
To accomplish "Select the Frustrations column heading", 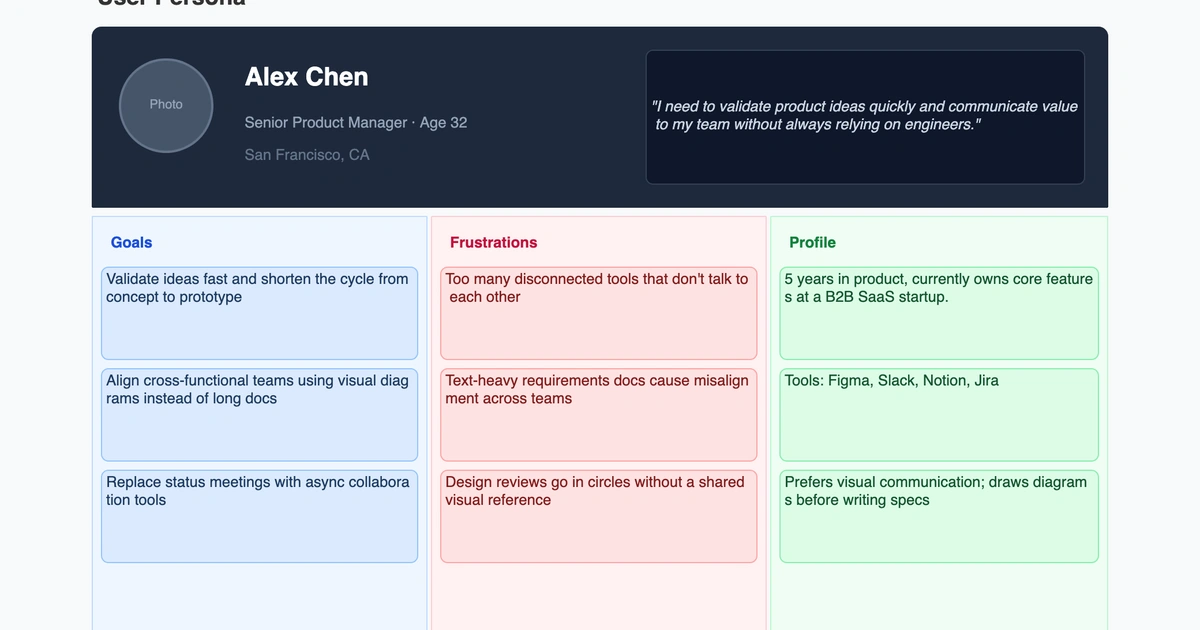I will [493, 242].
